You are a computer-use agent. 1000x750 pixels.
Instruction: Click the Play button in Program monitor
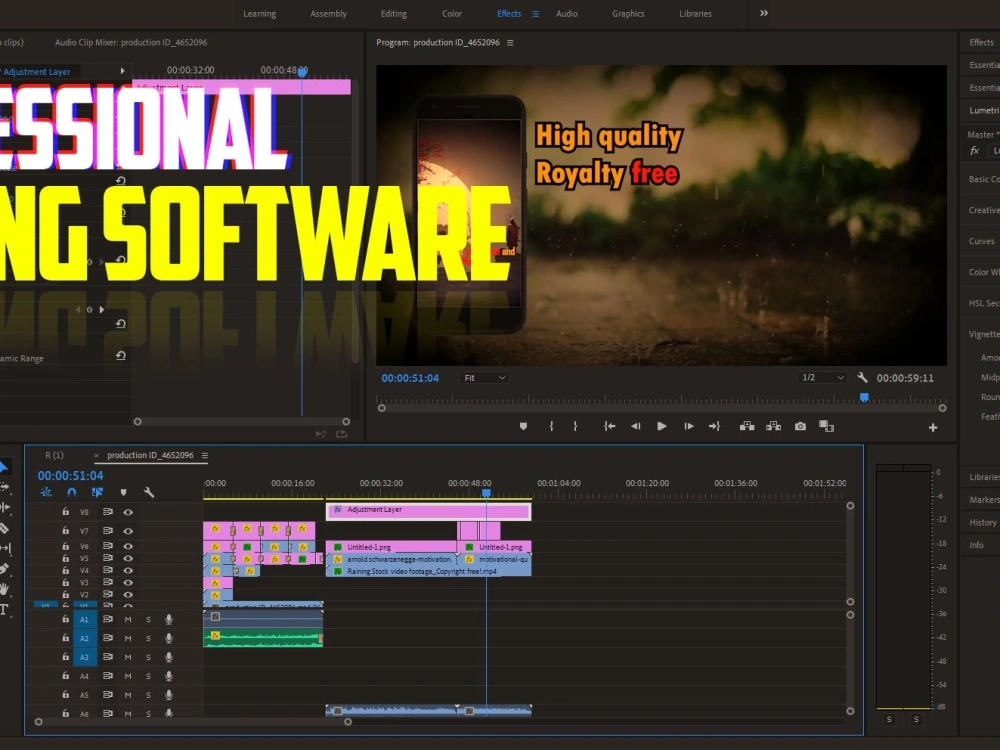tap(661, 426)
